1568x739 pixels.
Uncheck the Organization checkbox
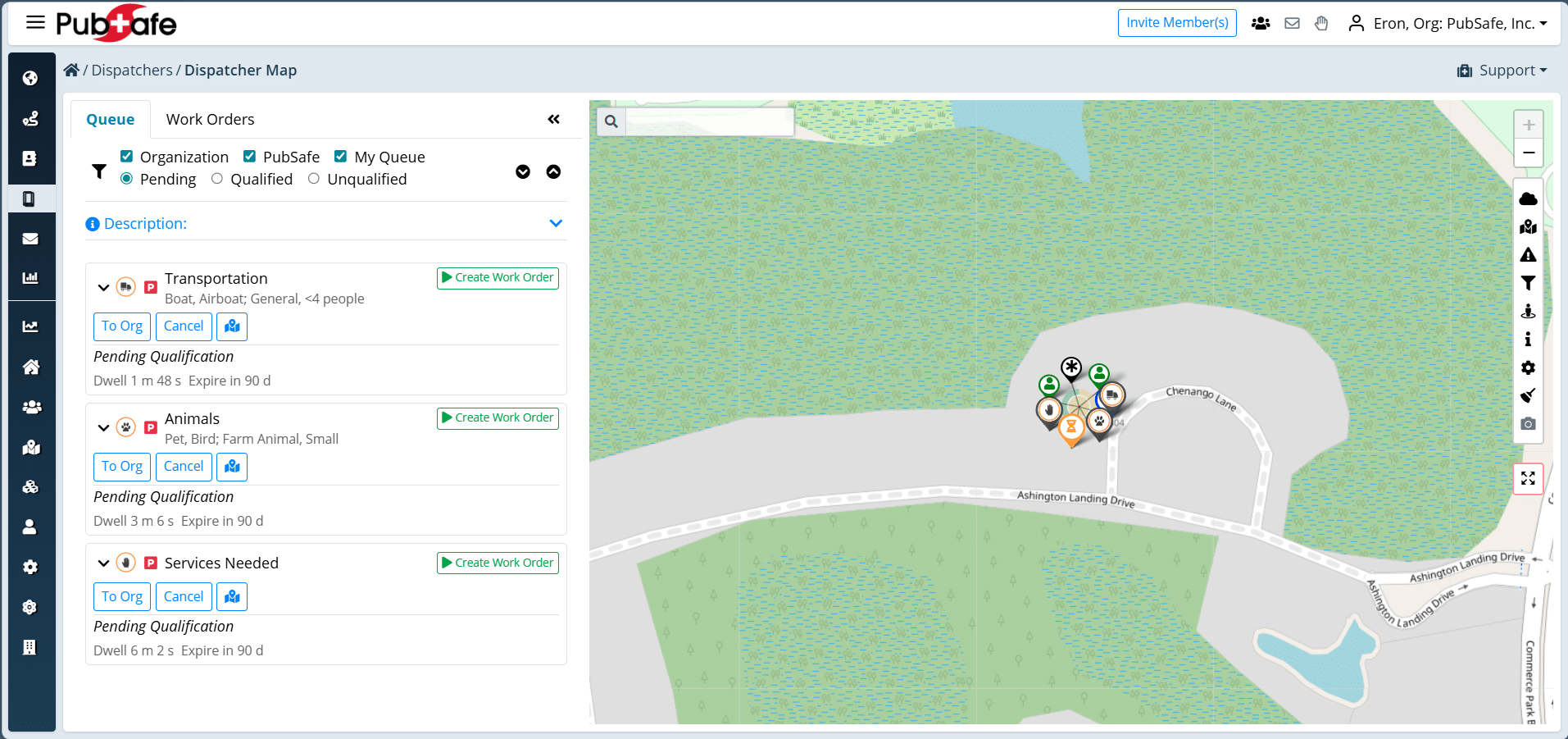click(x=126, y=157)
